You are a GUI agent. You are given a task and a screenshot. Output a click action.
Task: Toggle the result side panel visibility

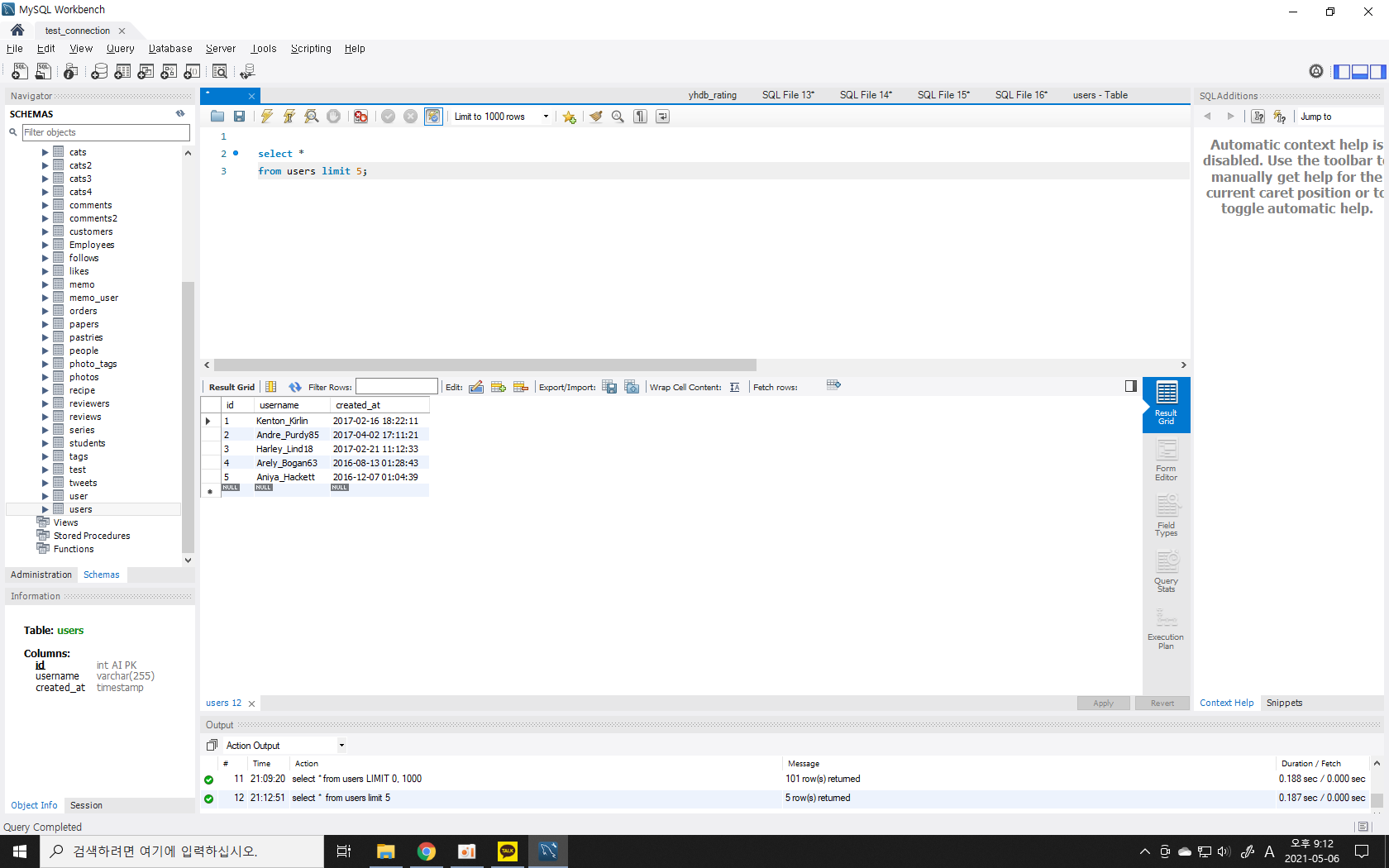point(1131,386)
